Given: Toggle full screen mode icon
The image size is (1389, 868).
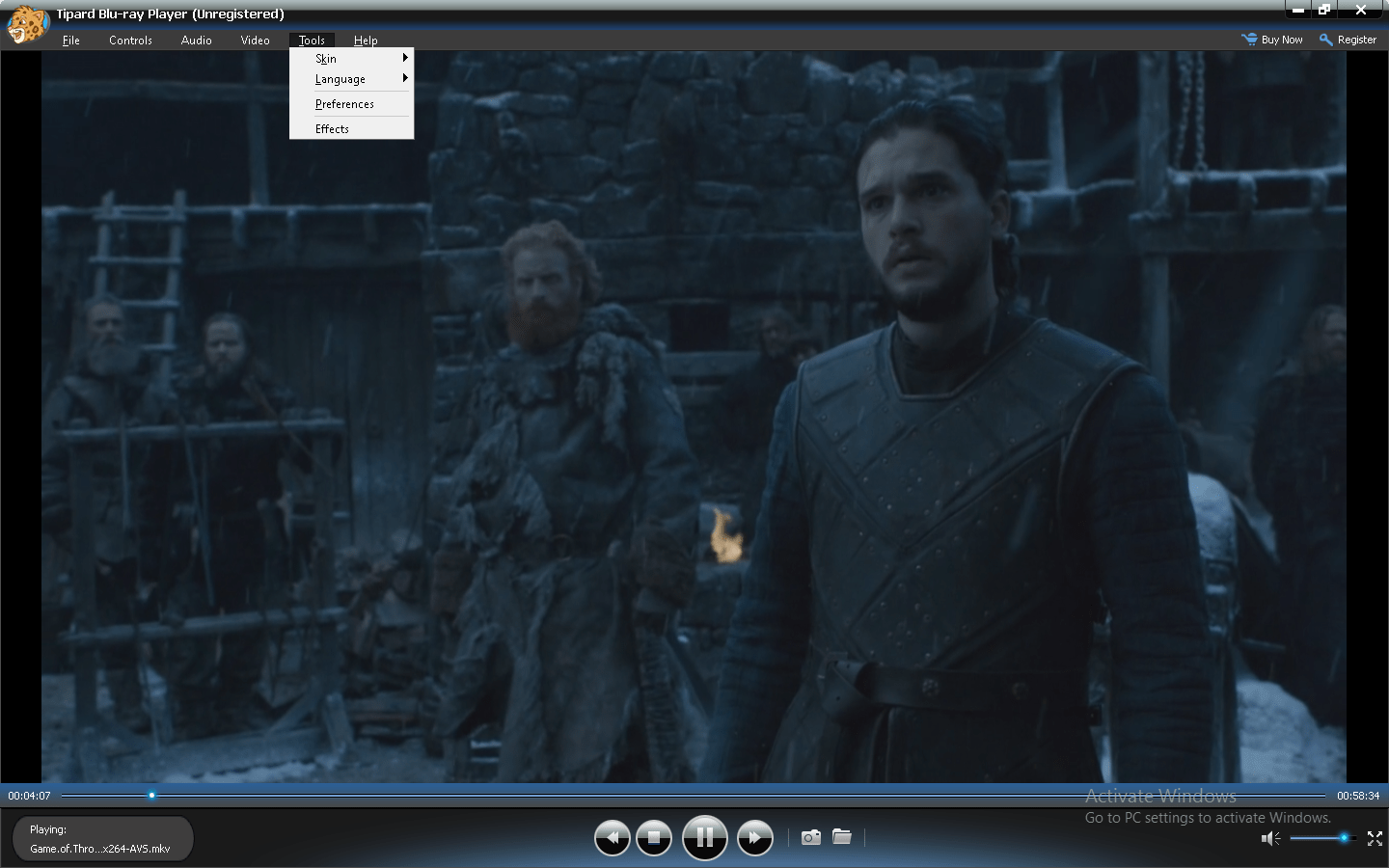Looking at the screenshot, I should click(x=1375, y=838).
